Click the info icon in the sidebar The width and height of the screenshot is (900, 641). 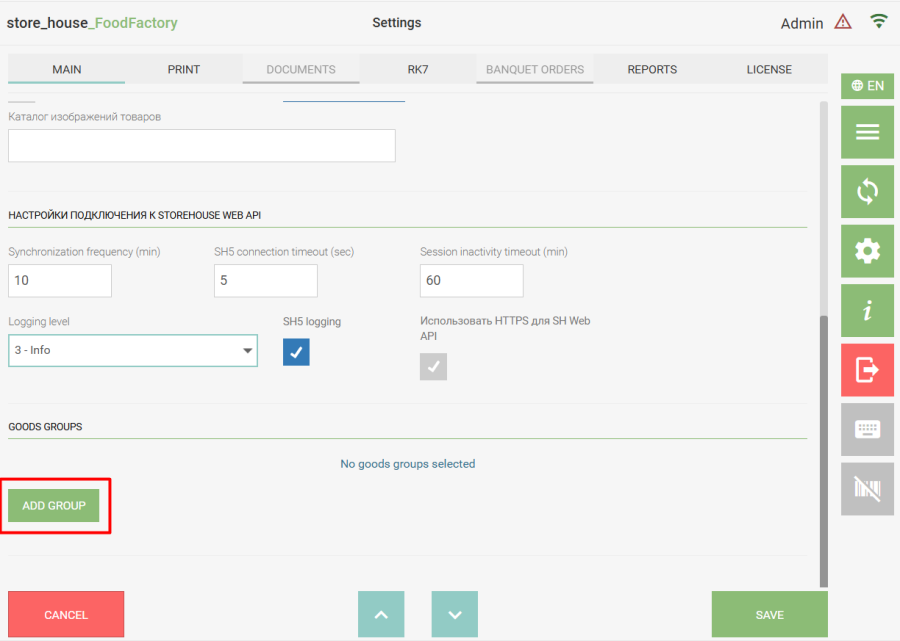(867, 311)
